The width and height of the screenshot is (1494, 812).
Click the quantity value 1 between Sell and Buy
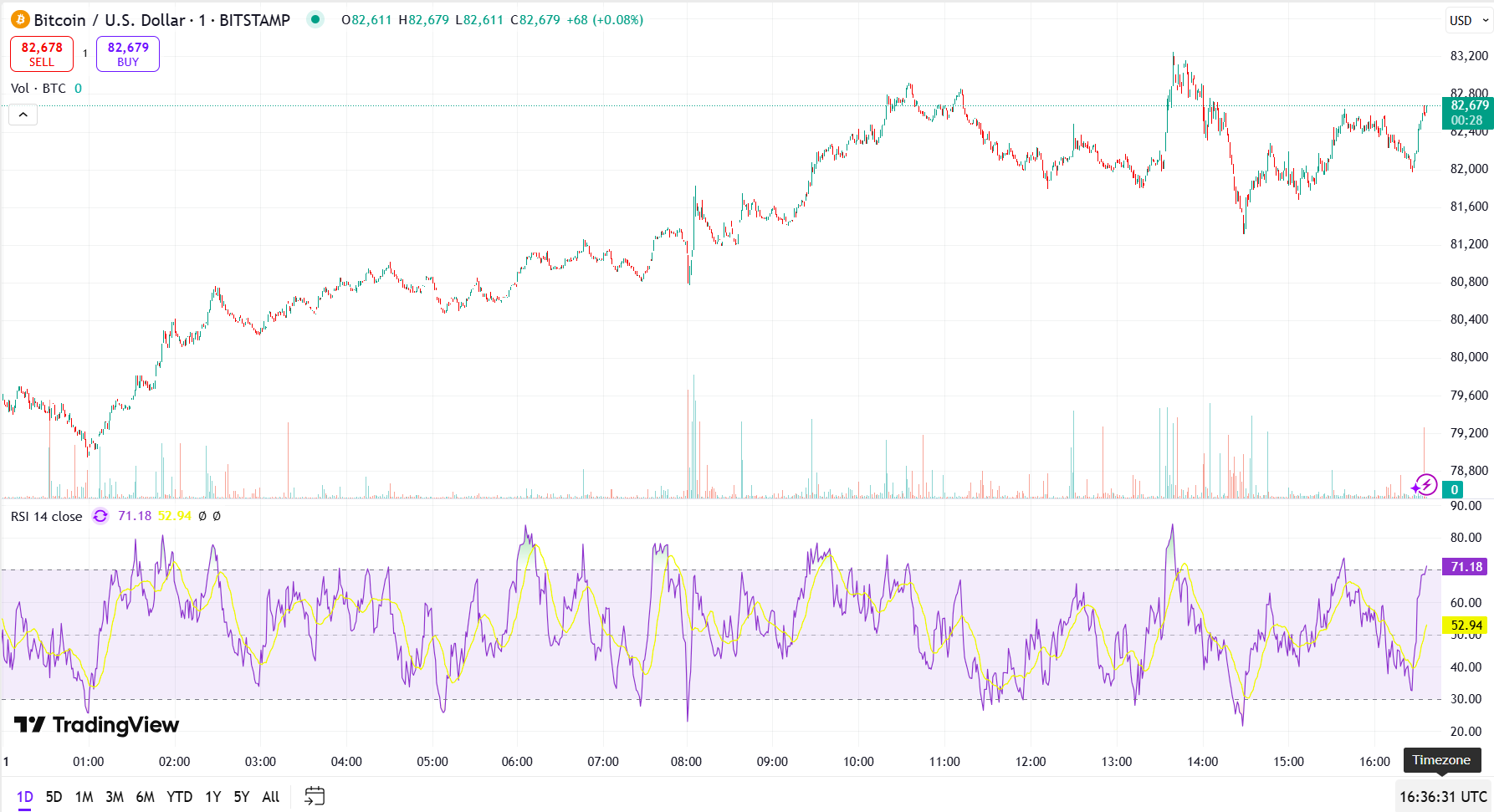point(84,54)
